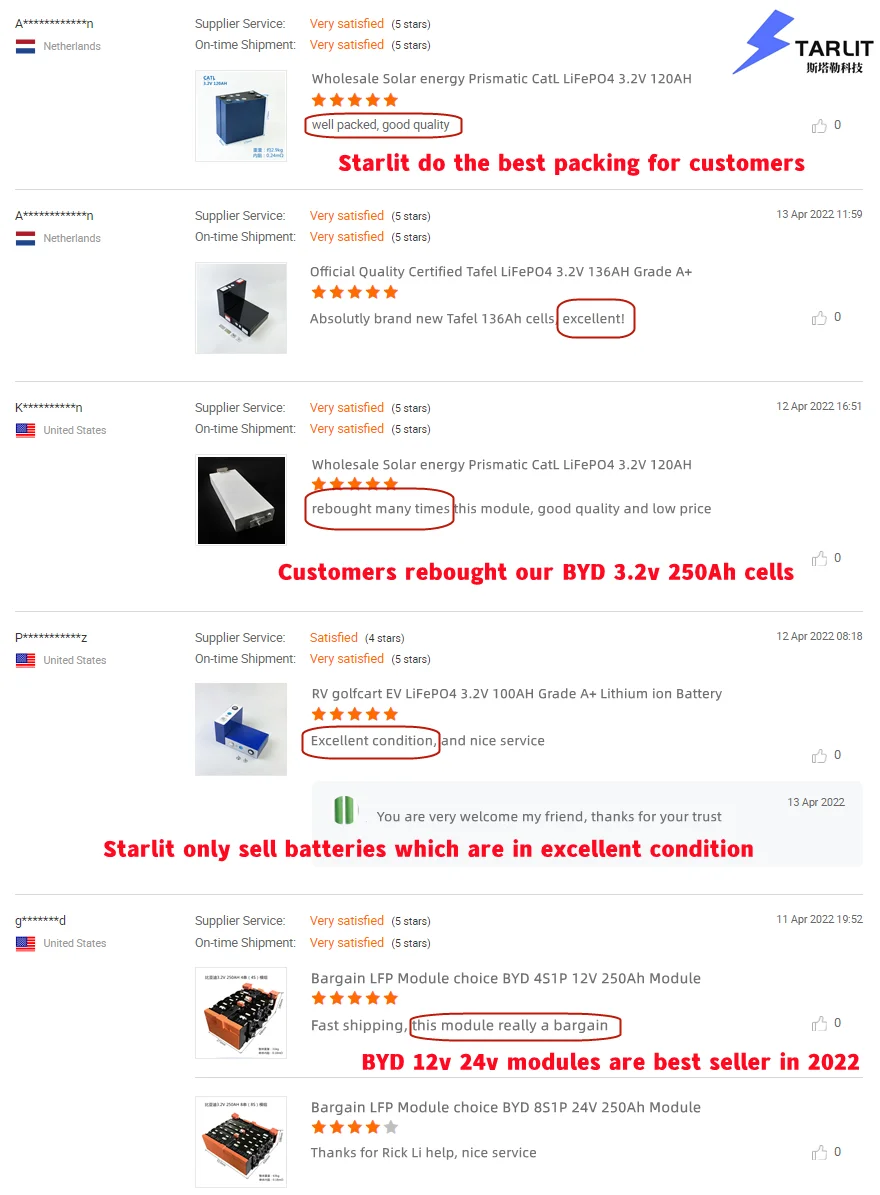
Task: Click the United States flag beside g*******d
Action: 25,944
